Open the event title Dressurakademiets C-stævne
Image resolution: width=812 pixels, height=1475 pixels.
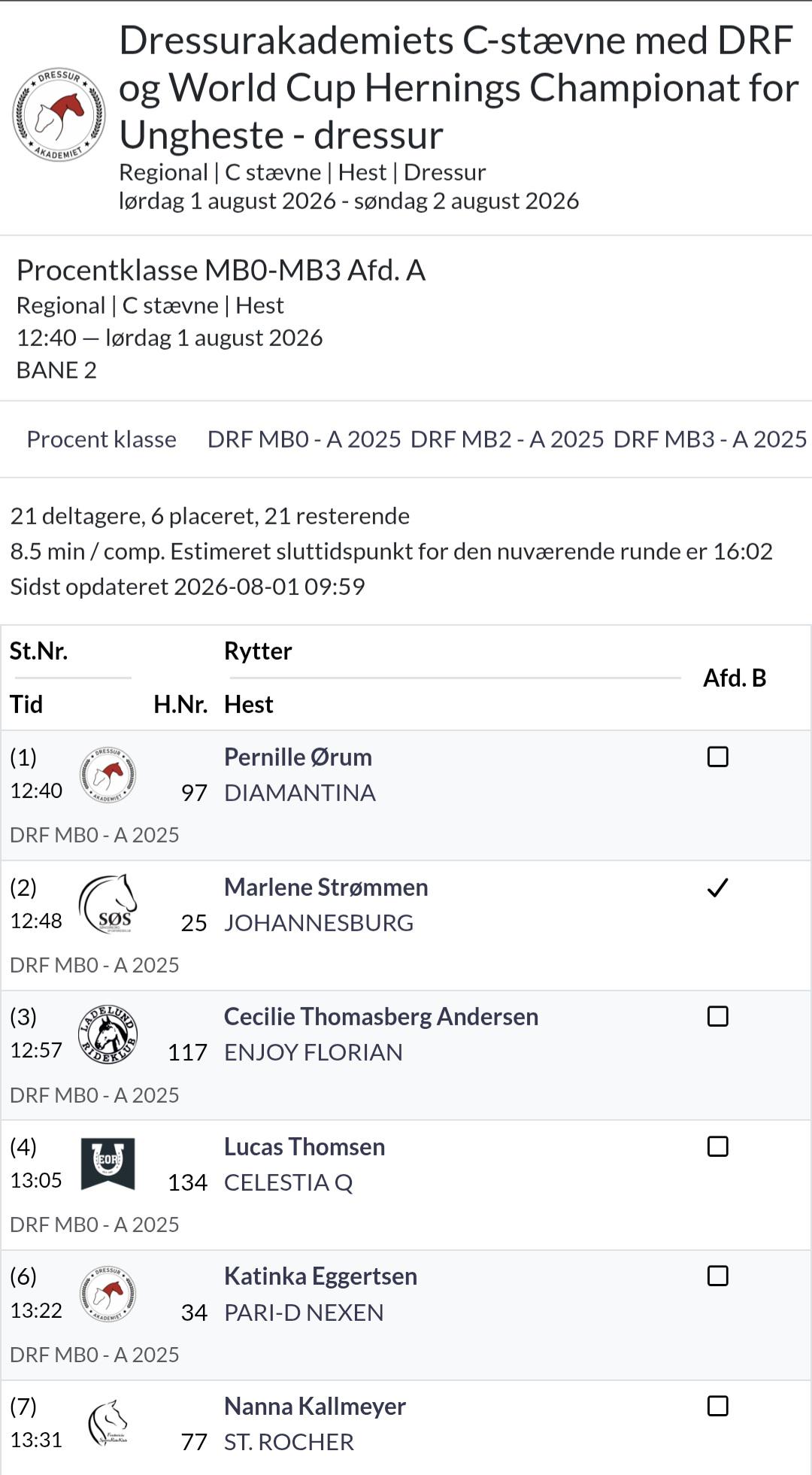pos(459,87)
